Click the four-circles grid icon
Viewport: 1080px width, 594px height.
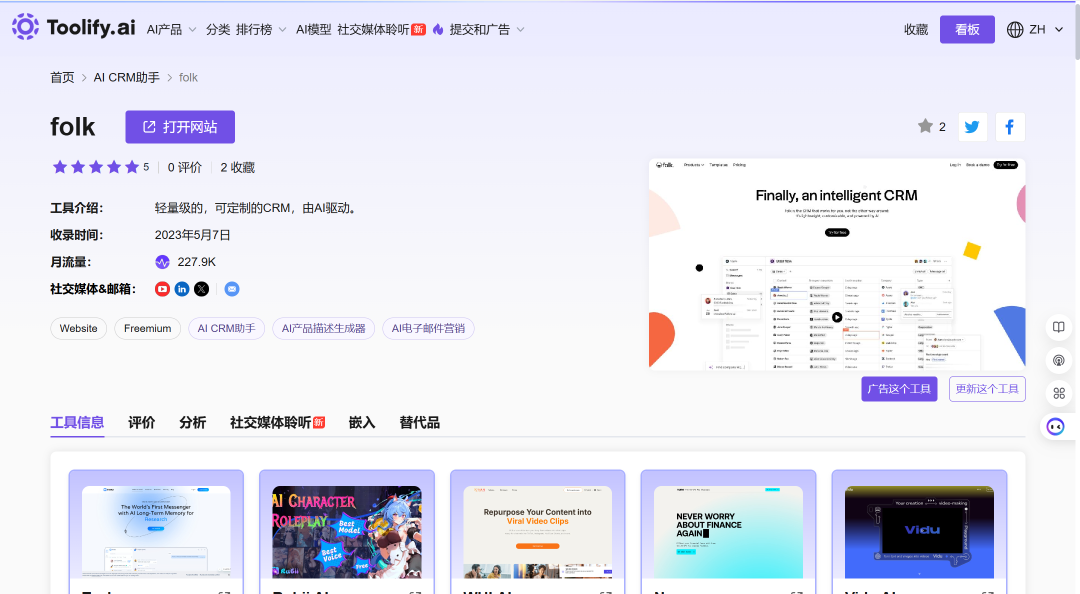click(x=1059, y=393)
